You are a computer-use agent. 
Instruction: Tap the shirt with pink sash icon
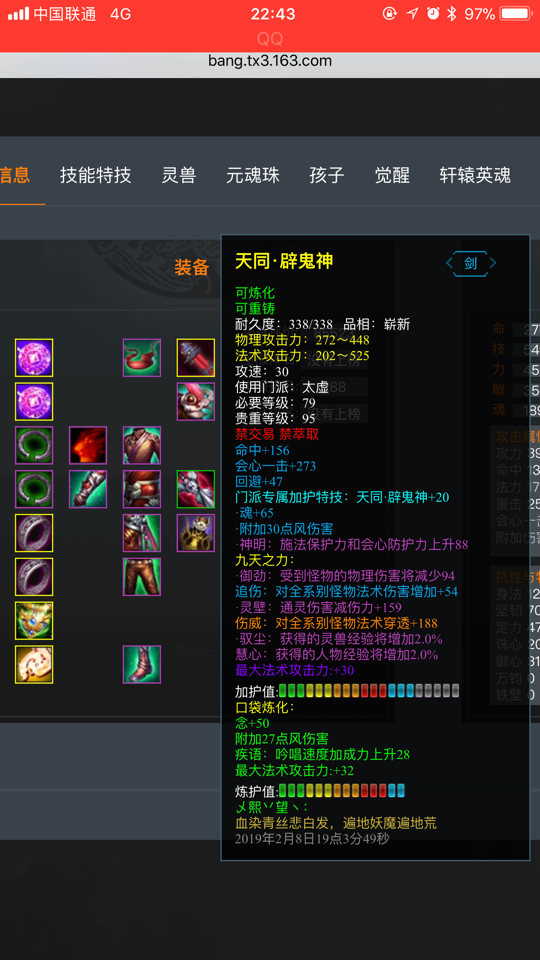click(142, 445)
